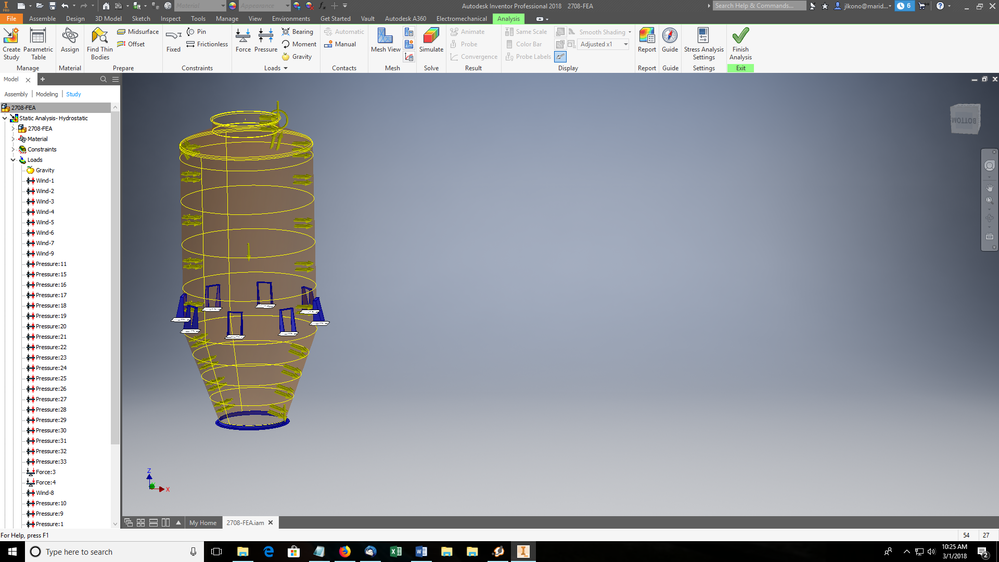The width and height of the screenshot is (999, 562).
Task: Open Excel from the taskbar
Action: [396, 551]
